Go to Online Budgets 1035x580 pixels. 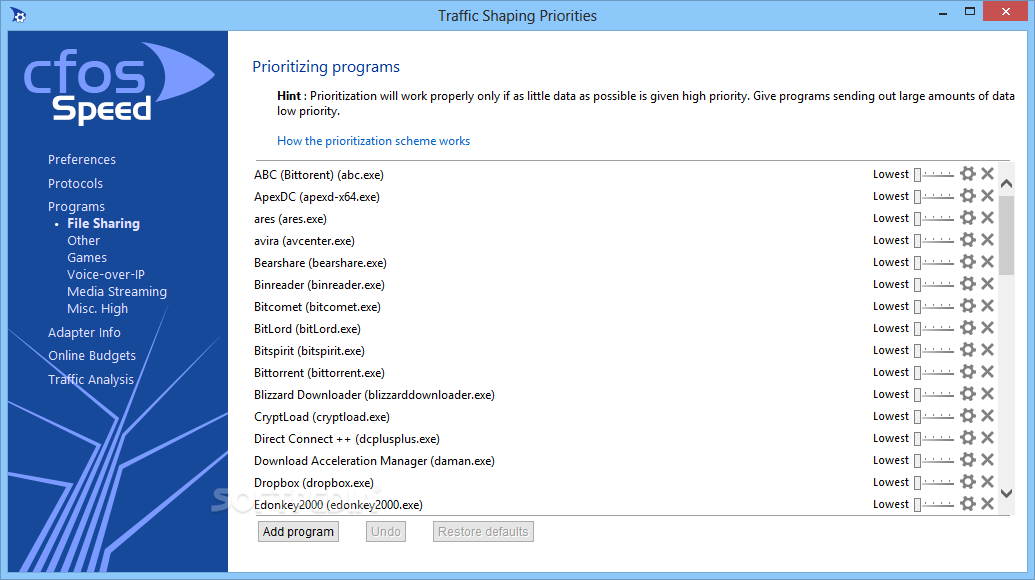pyautogui.click(x=92, y=356)
